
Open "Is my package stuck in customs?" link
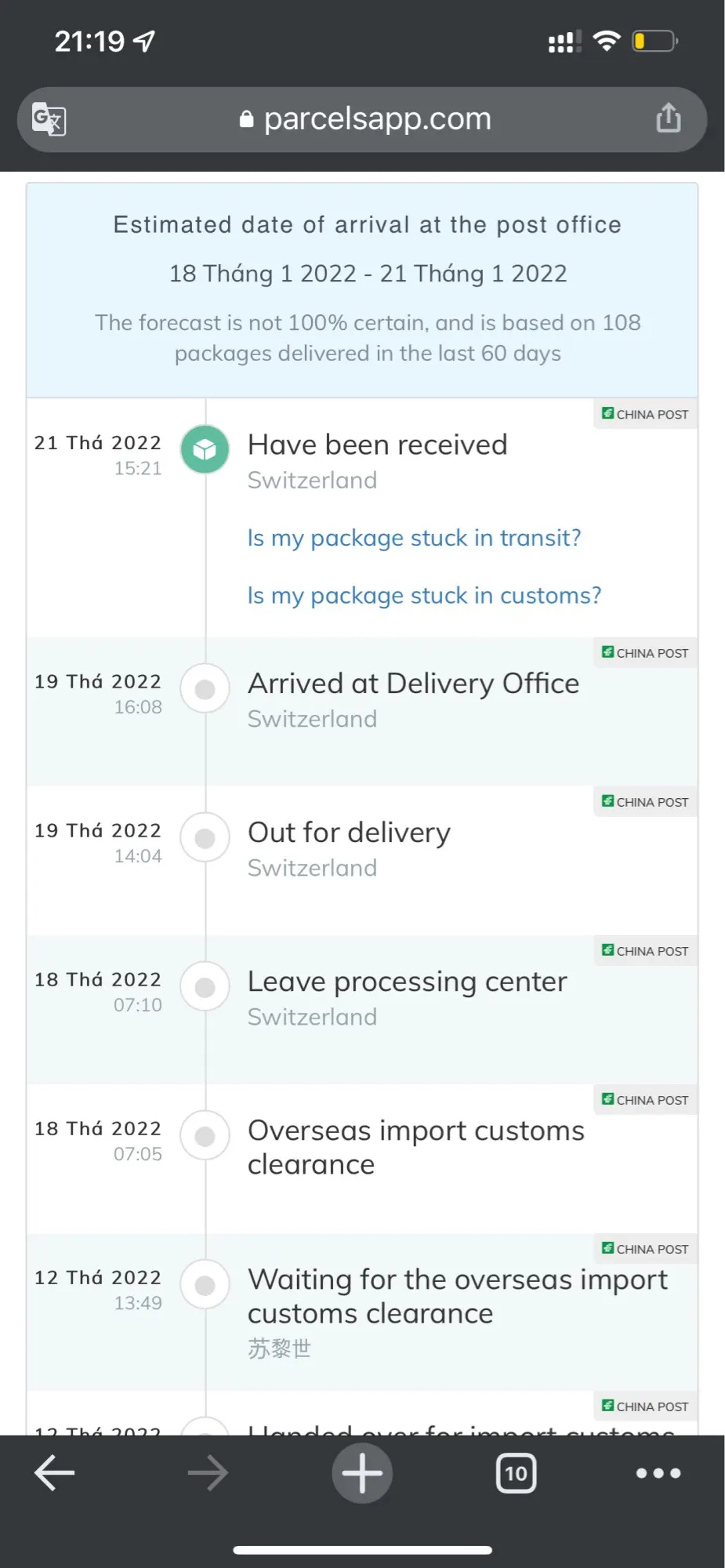pyautogui.click(x=424, y=596)
